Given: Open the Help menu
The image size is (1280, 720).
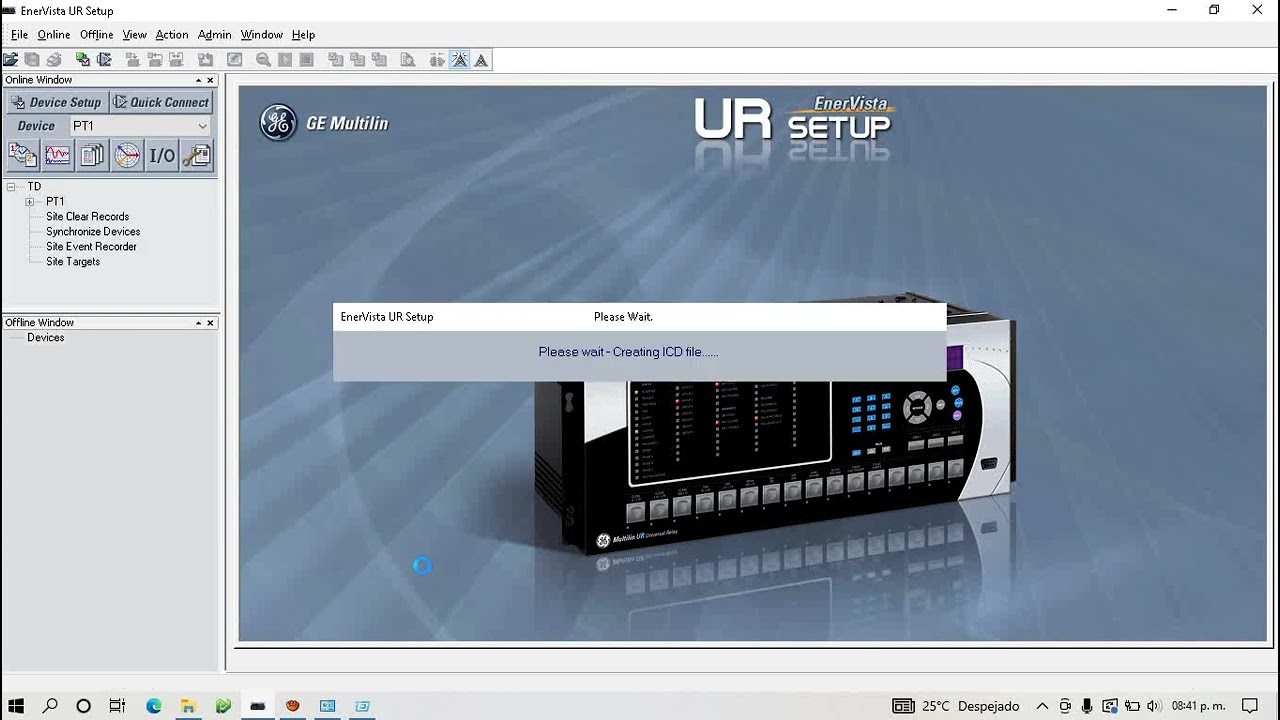Looking at the screenshot, I should coord(303,34).
